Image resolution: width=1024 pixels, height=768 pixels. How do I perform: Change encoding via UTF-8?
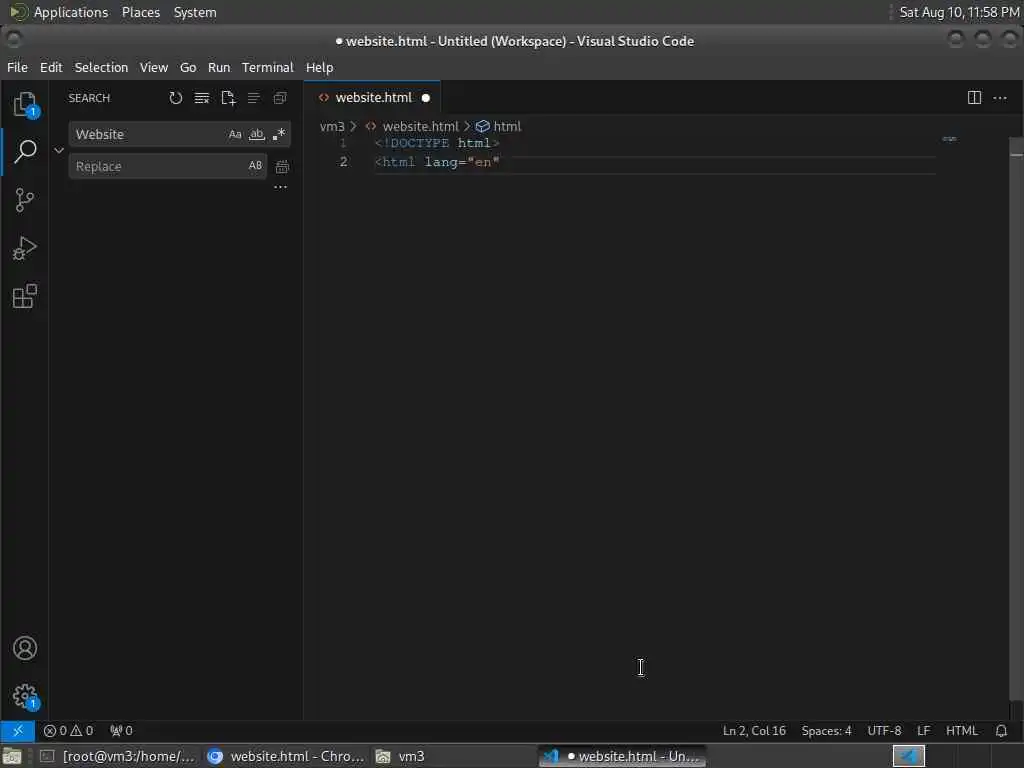pyautogui.click(x=884, y=730)
